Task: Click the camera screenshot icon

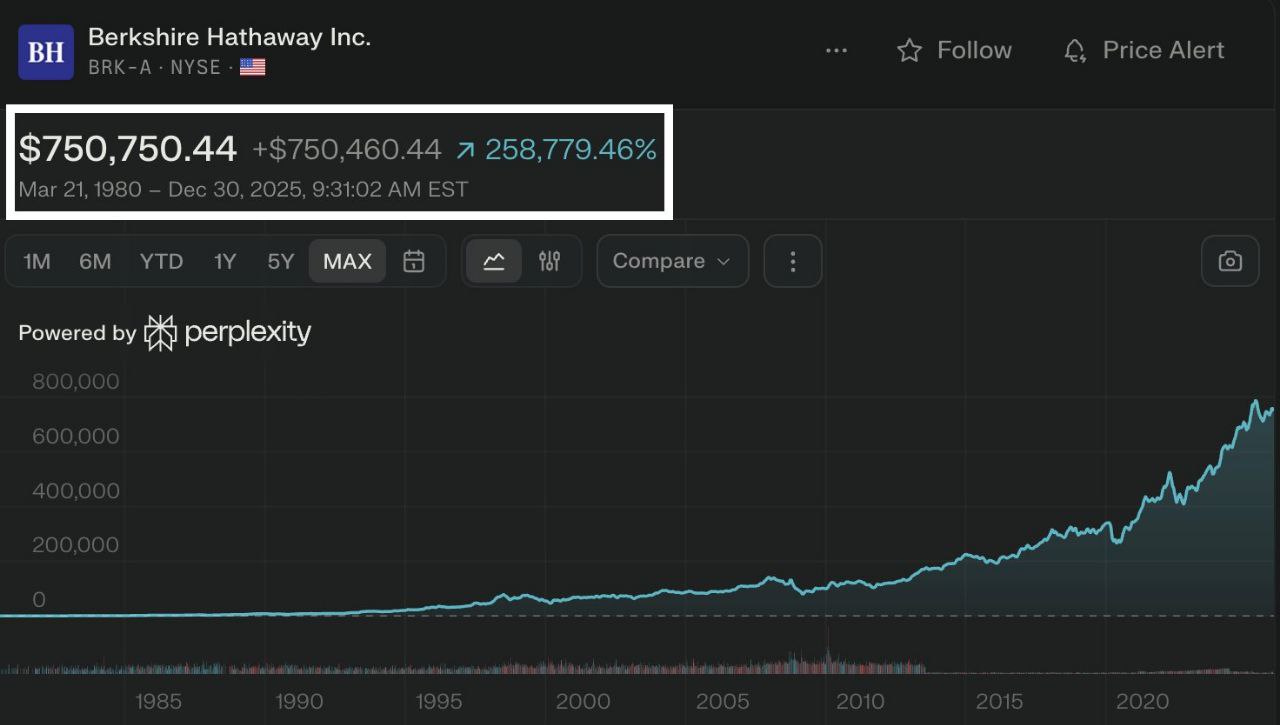Action: click(1230, 261)
